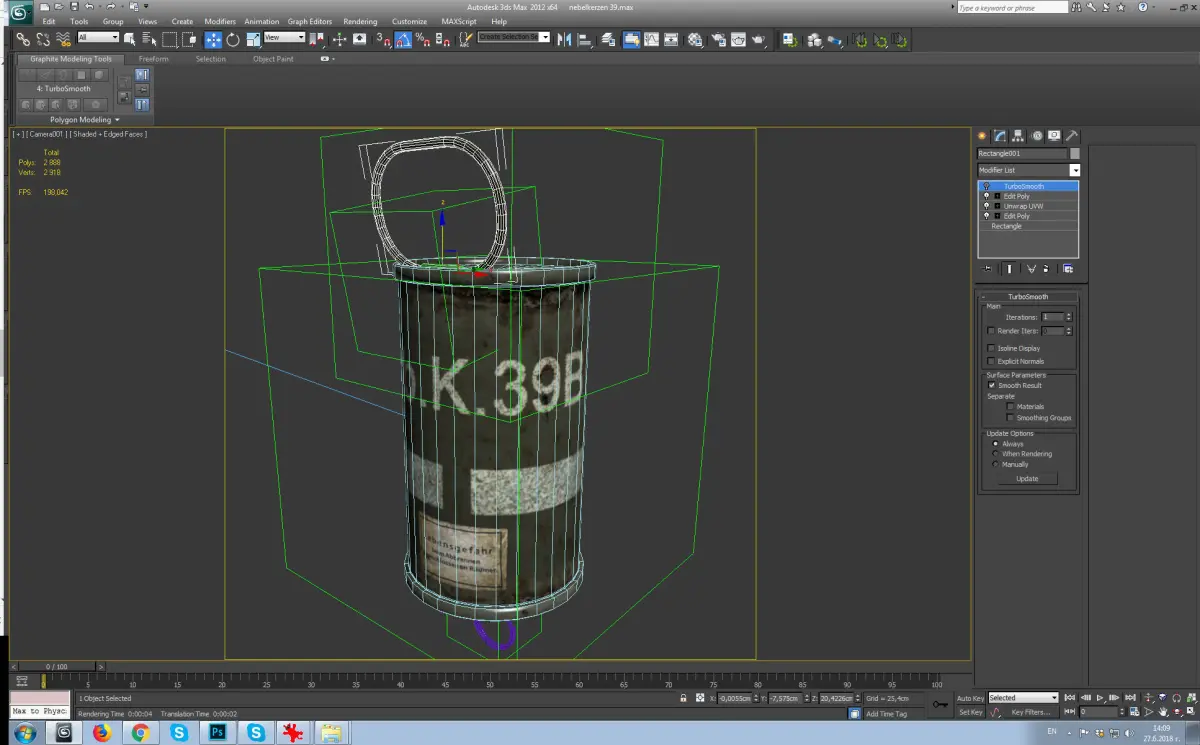The height and width of the screenshot is (745, 1200).
Task: Select the Move transform tool
Action: pyautogui.click(x=213, y=40)
